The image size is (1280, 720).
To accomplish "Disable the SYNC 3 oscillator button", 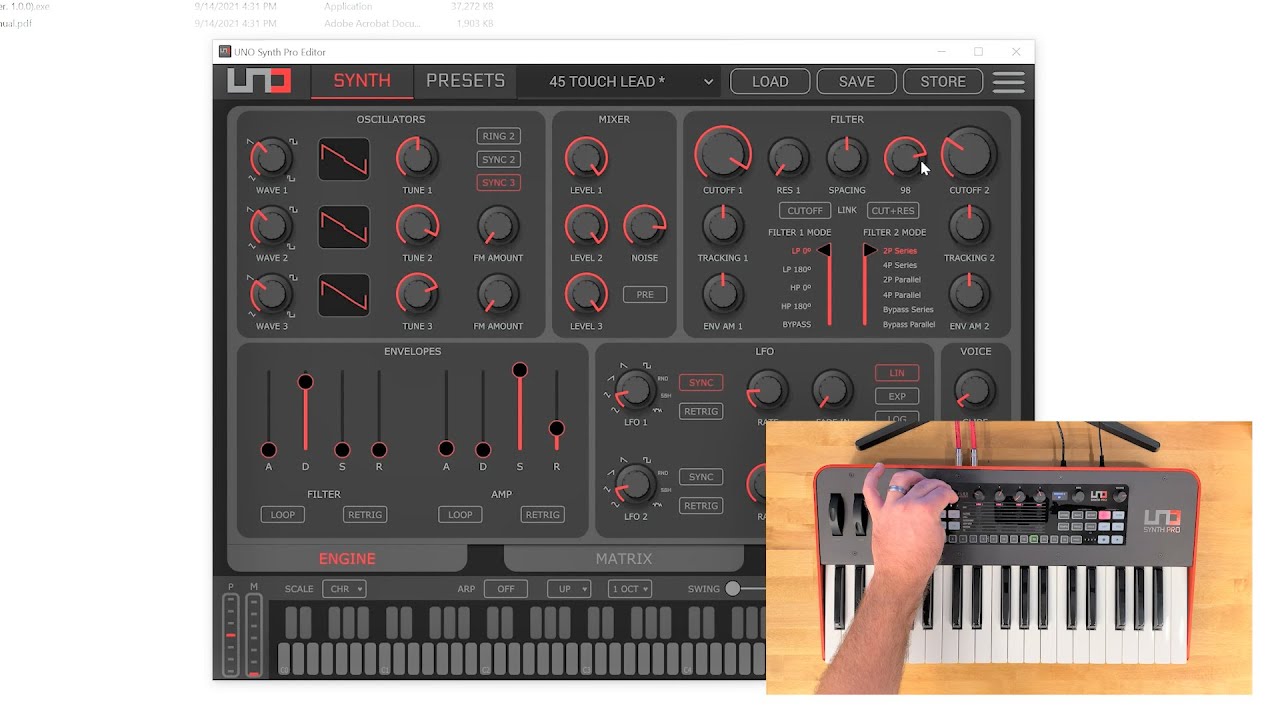I will (498, 182).
